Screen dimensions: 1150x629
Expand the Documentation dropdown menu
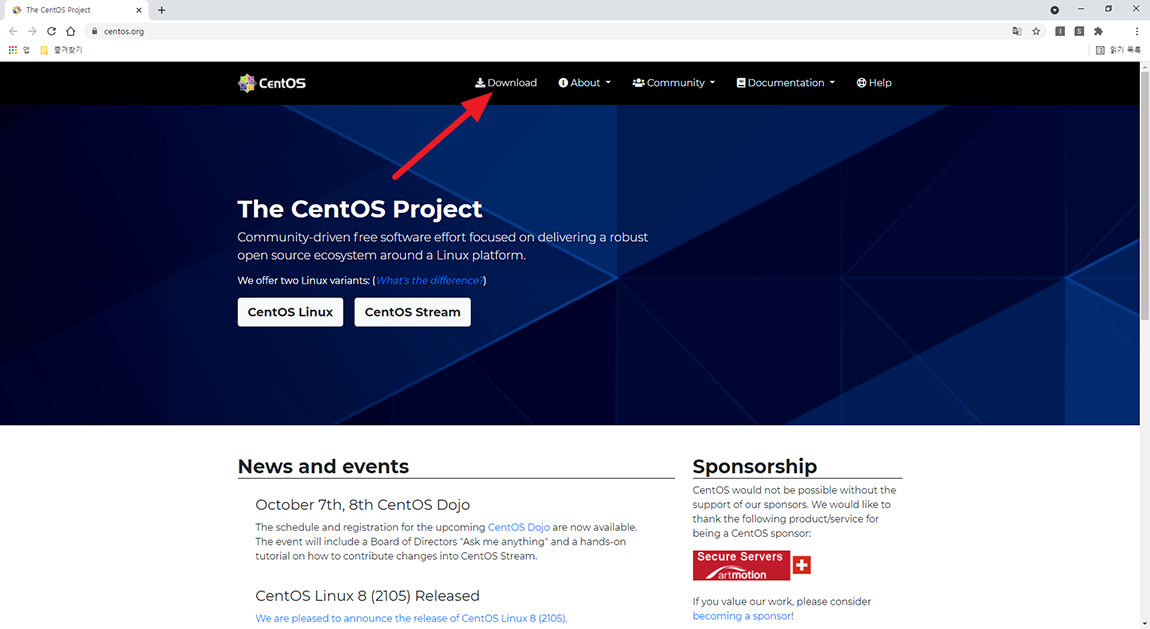point(785,83)
